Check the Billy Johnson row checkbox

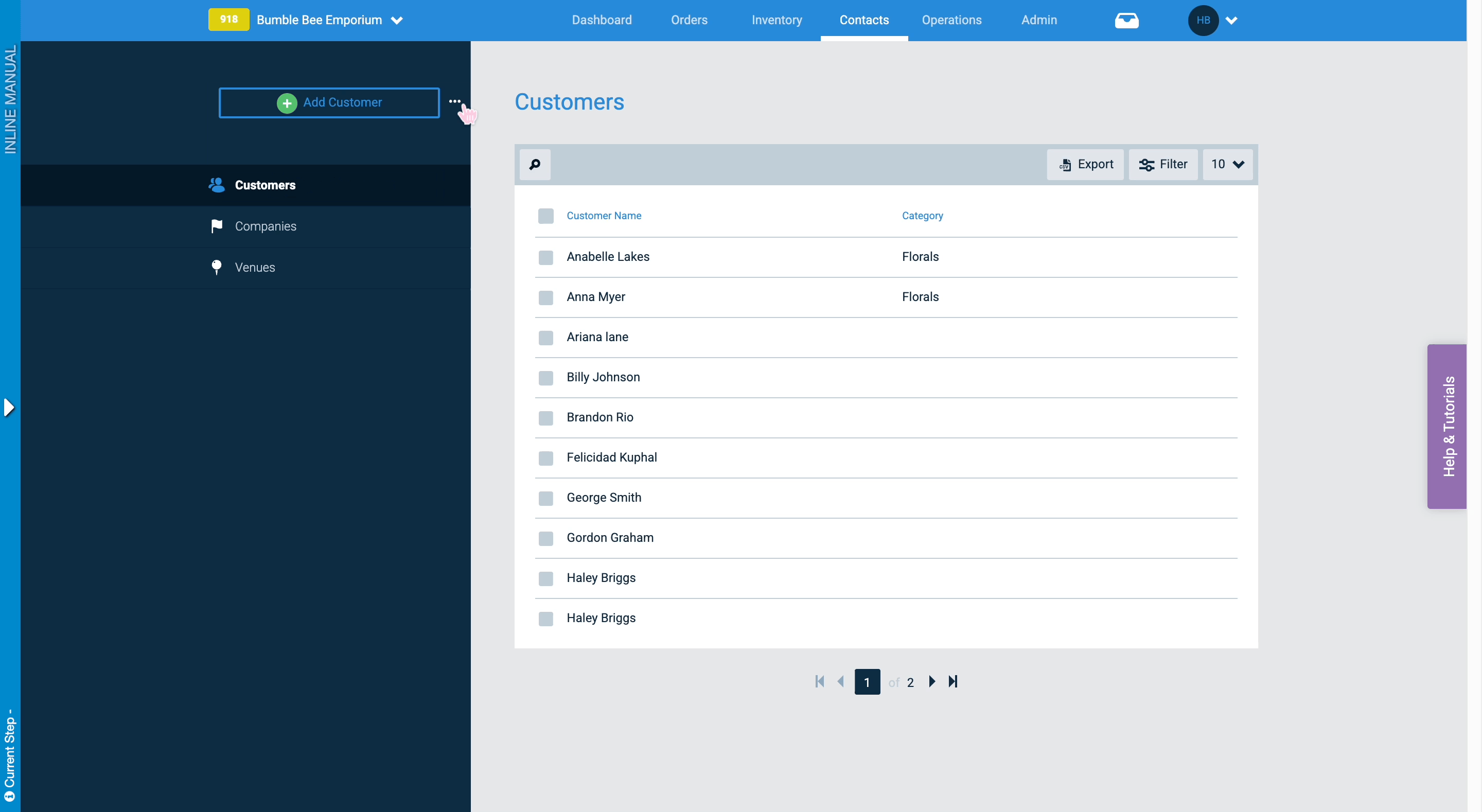pyautogui.click(x=545, y=378)
